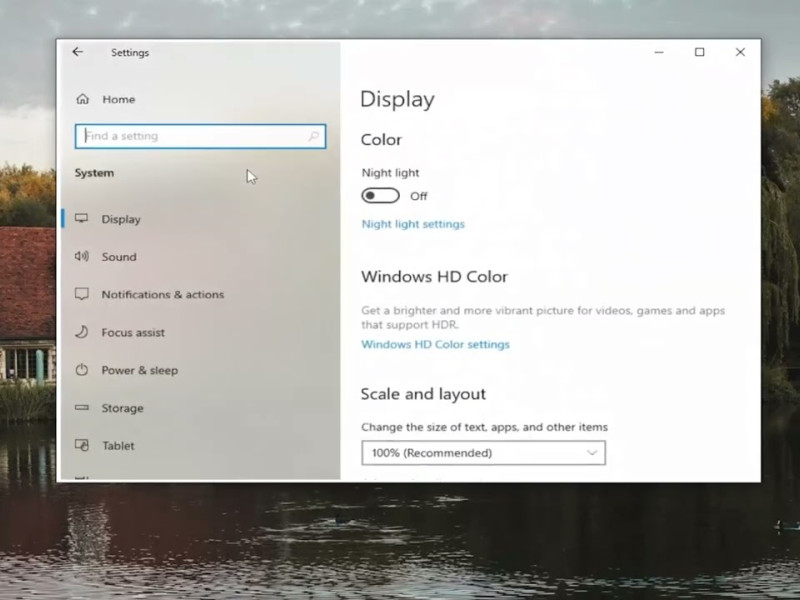The width and height of the screenshot is (800, 600).
Task: Click the Display page heading
Action: pyautogui.click(x=397, y=99)
